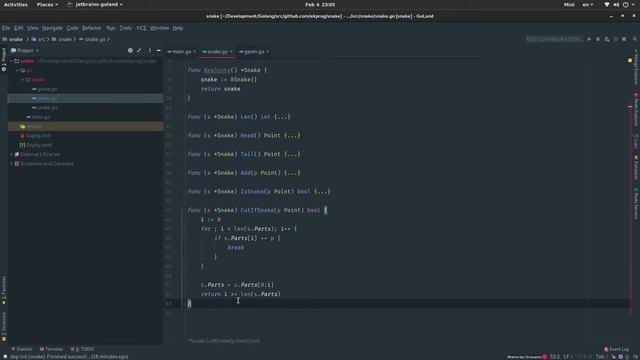This screenshot has height=360, width=640.
Task: Expand the Scratches and Consoles node
Action: [x=11, y=164]
